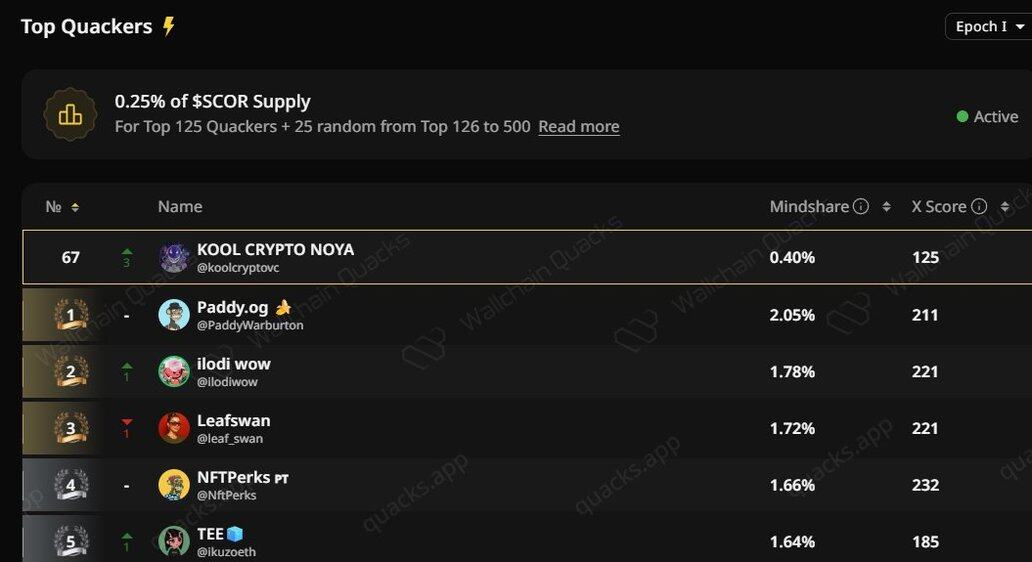Screen dimensions: 1032x562
Task: Open the @PaddyWarburton handle link
Action: tap(250, 325)
